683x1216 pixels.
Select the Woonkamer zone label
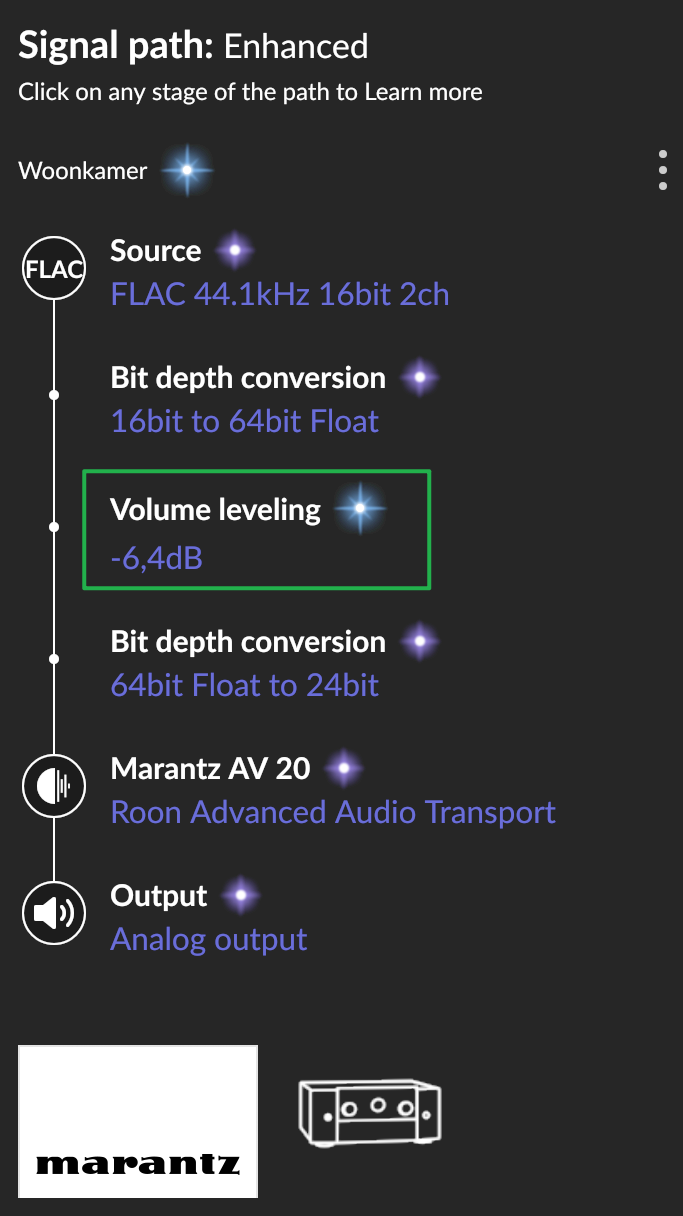(82, 171)
